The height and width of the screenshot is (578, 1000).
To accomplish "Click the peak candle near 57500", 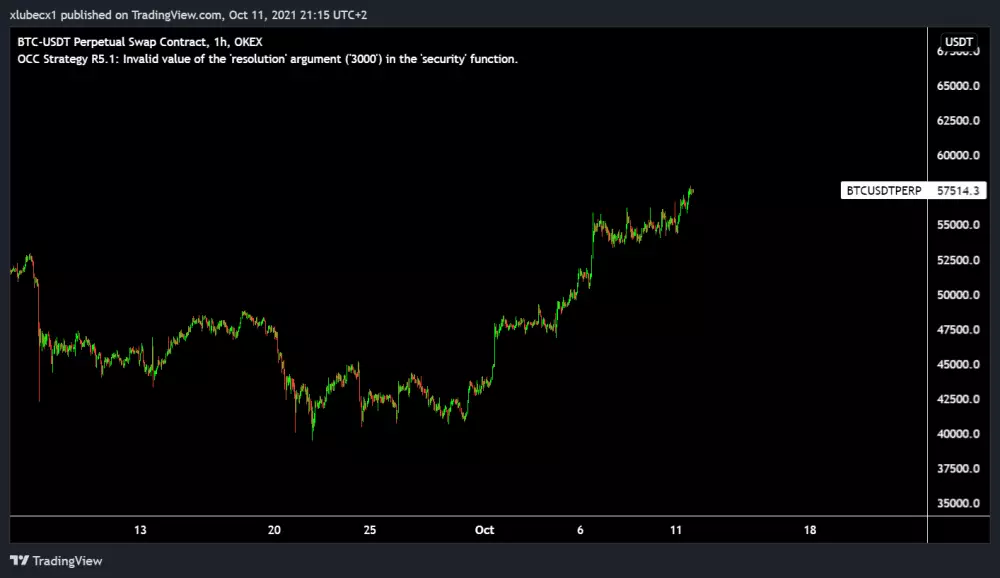I will click(x=690, y=190).
